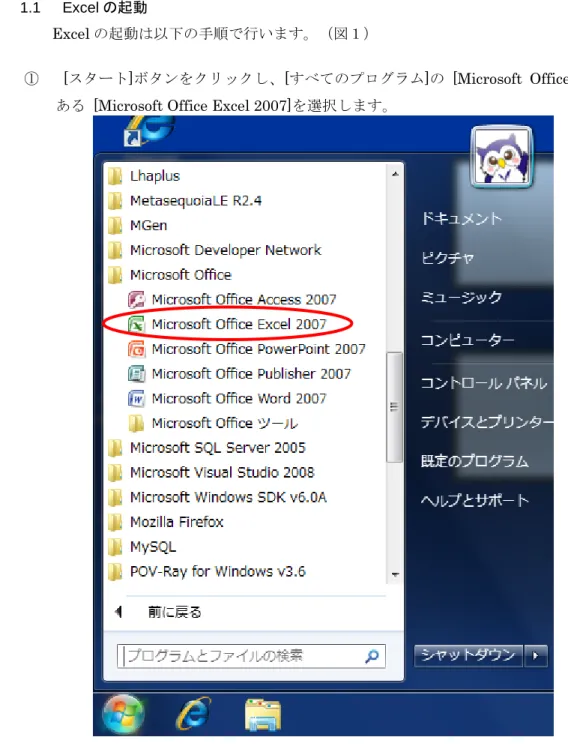Click the programs list scrollbar thumb
Viewport: 568px width, 746px height.
(394, 407)
